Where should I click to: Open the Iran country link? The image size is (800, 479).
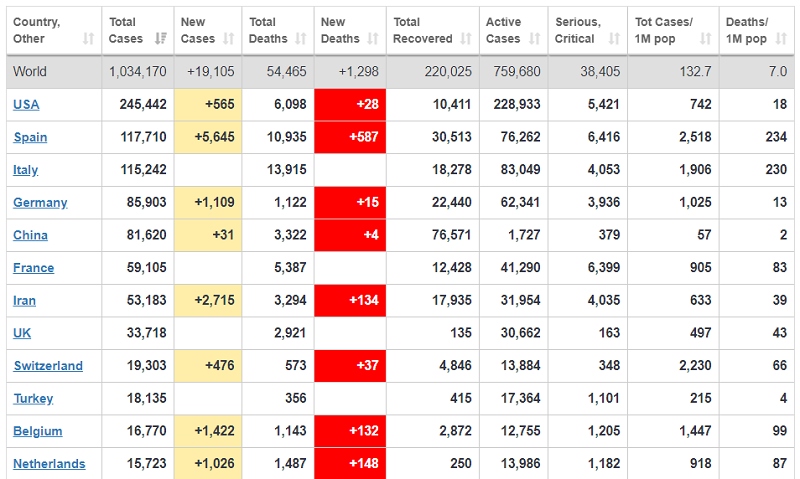tap(25, 301)
